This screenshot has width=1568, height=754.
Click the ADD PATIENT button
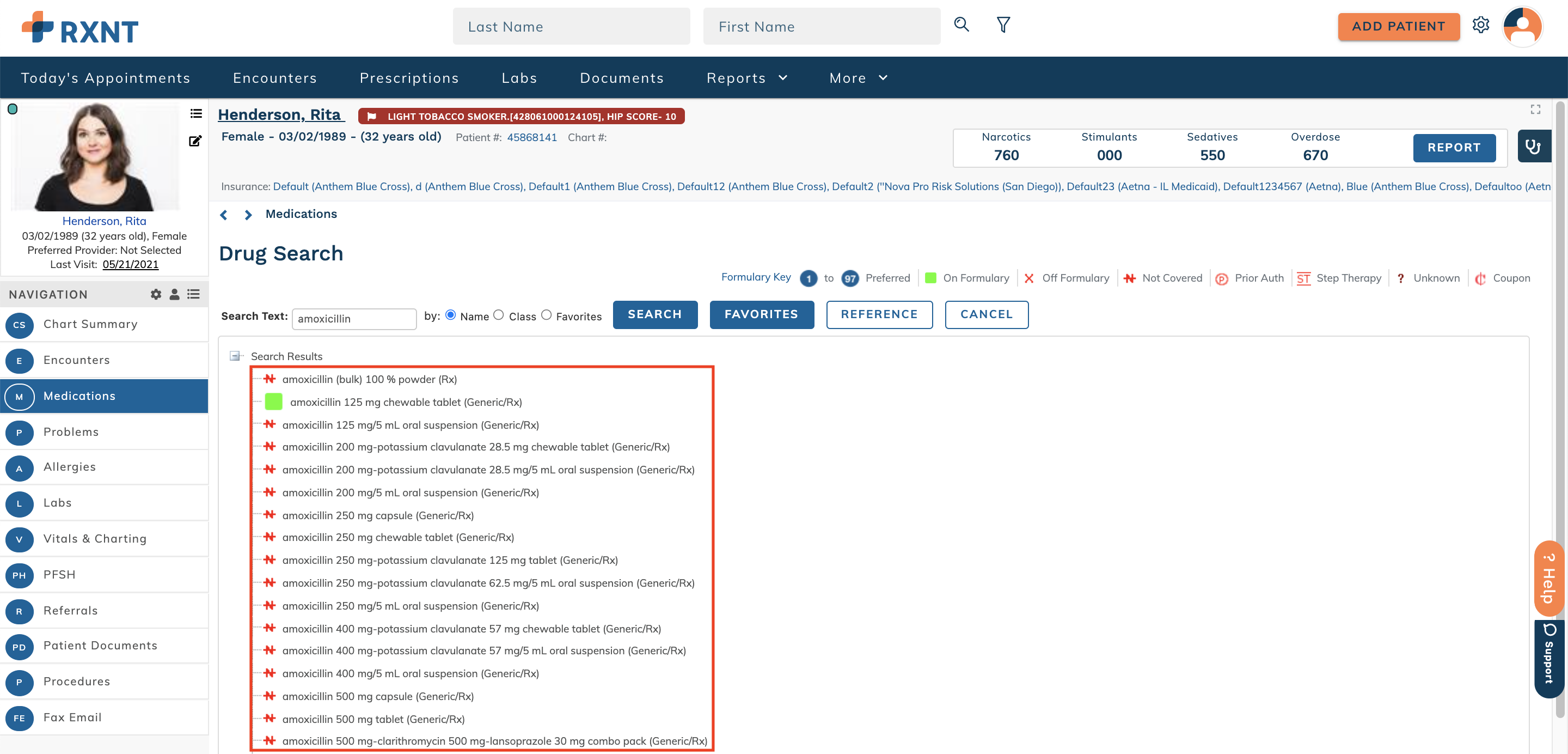[1398, 26]
